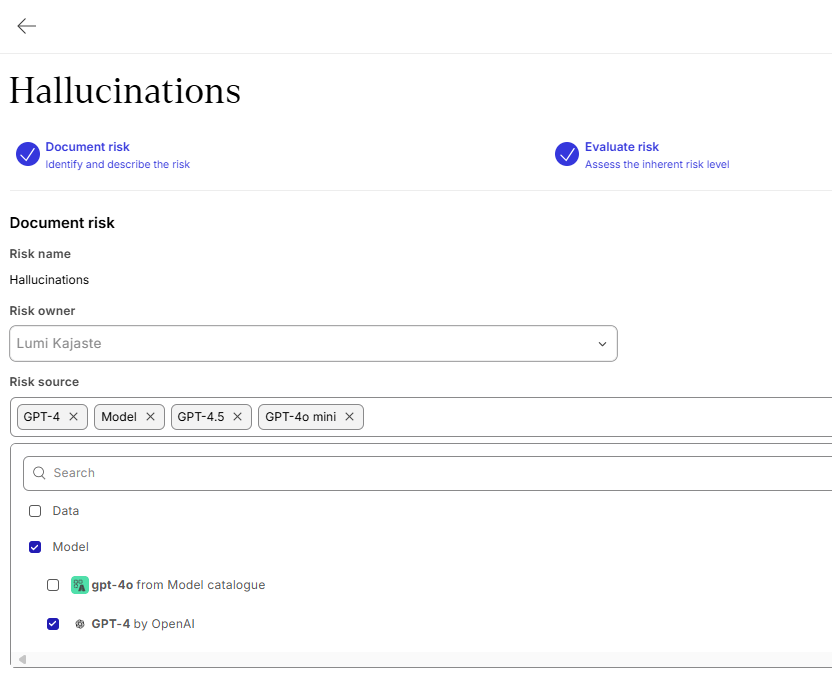
Task: Uncheck GPT-4 by OpenAI checkbox
Action: (x=53, y=624)
